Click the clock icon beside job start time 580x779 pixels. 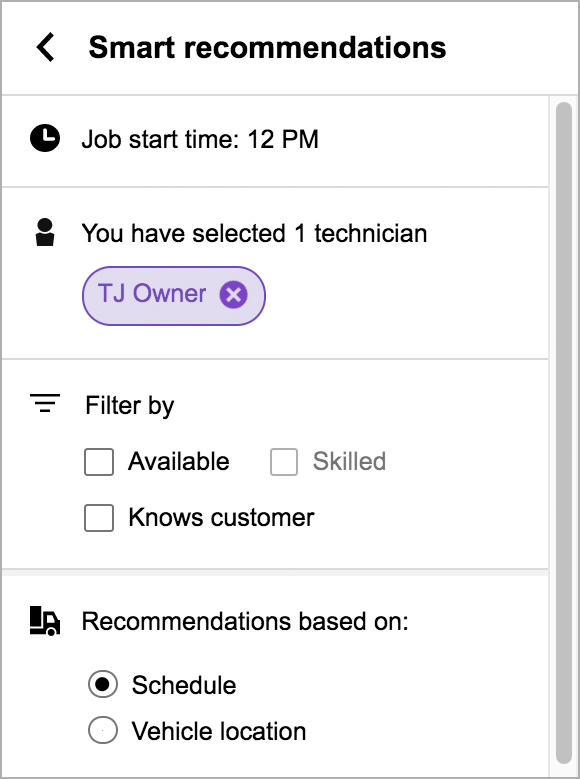coord(45,138)
